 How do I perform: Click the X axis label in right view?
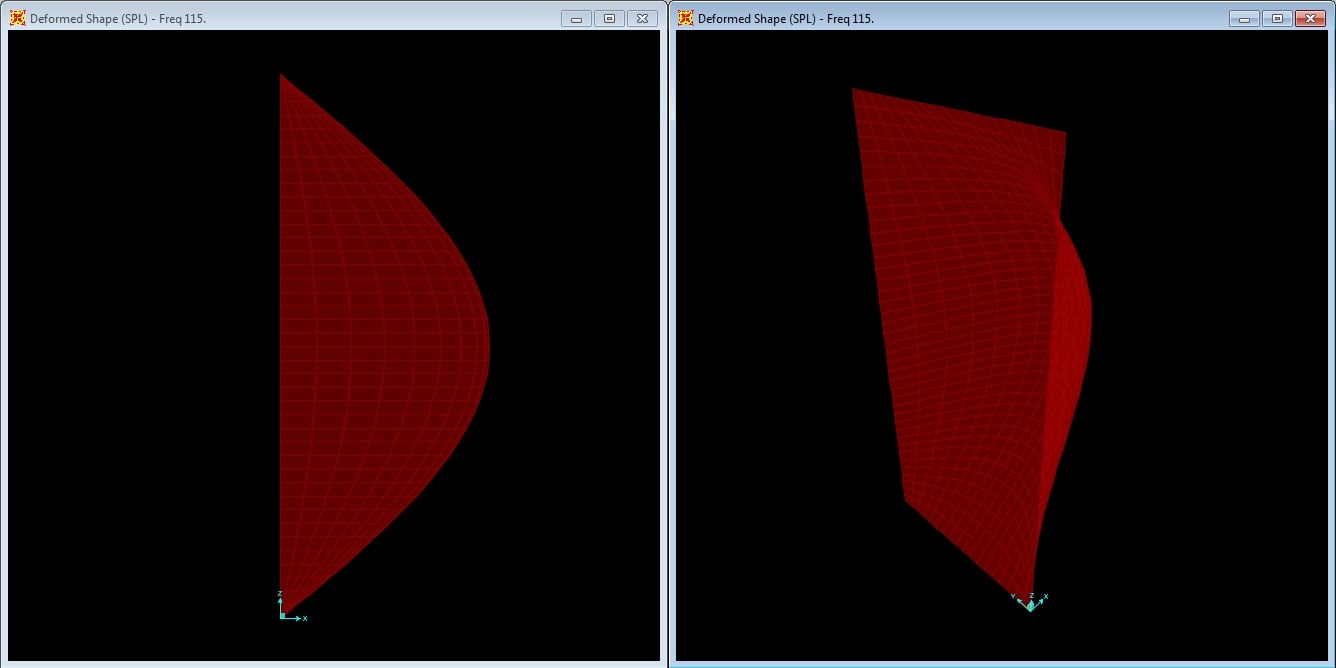click(1046, 597)
